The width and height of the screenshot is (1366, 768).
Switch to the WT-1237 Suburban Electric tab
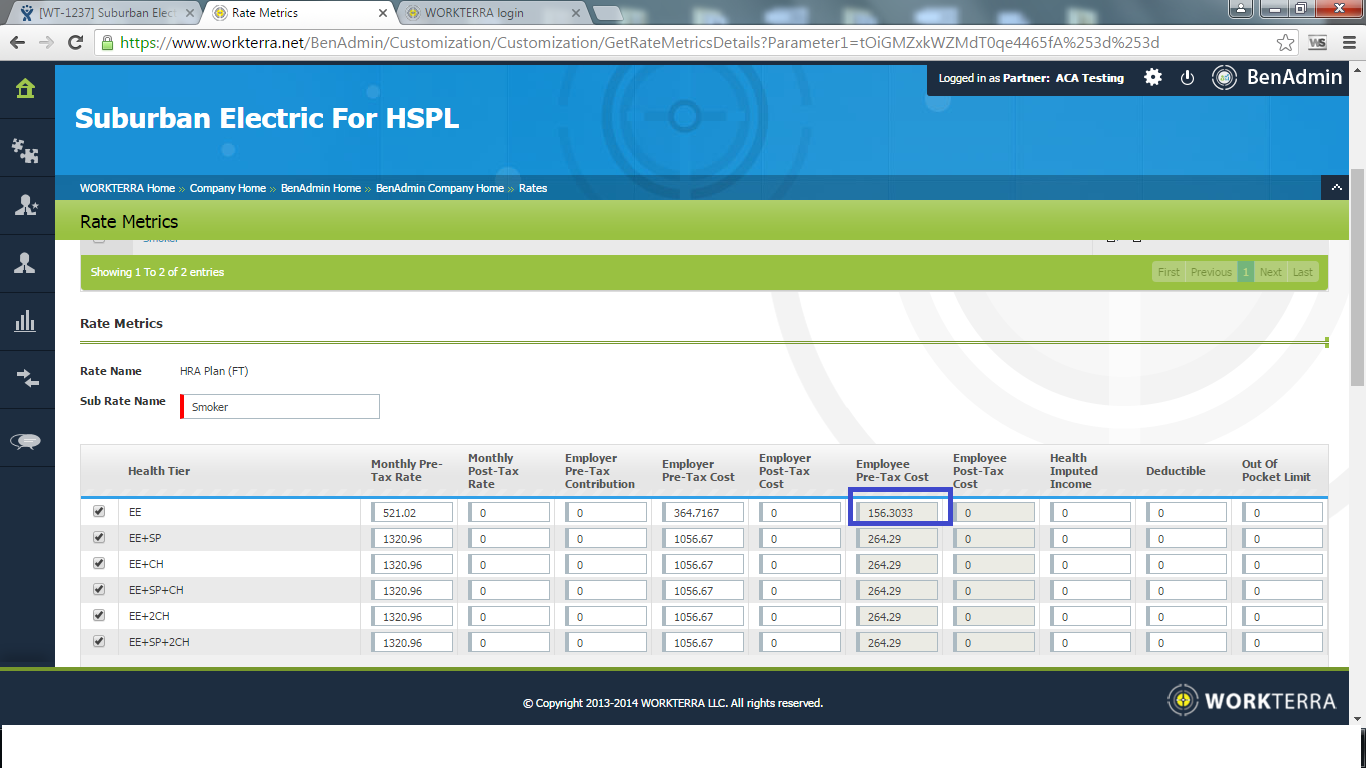coord(105,13)
